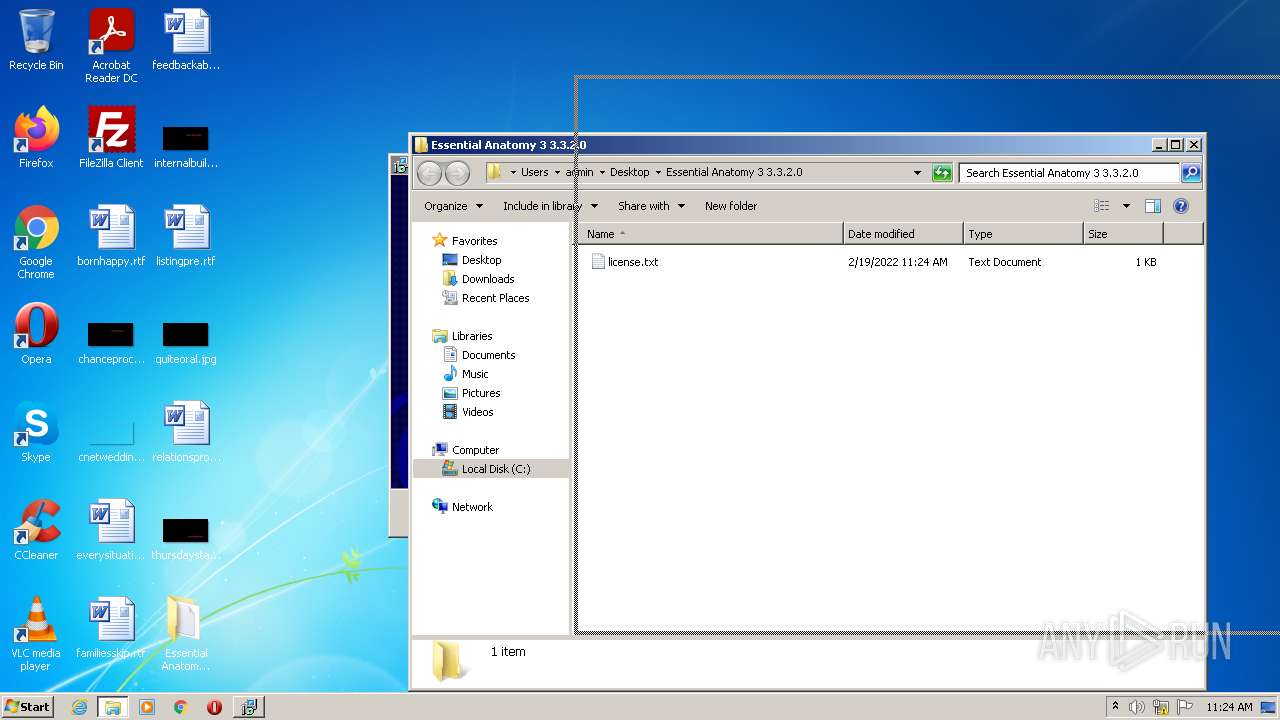
Task: Expand the Desktop breadcrumb arrow
Action: coord(658,172)
